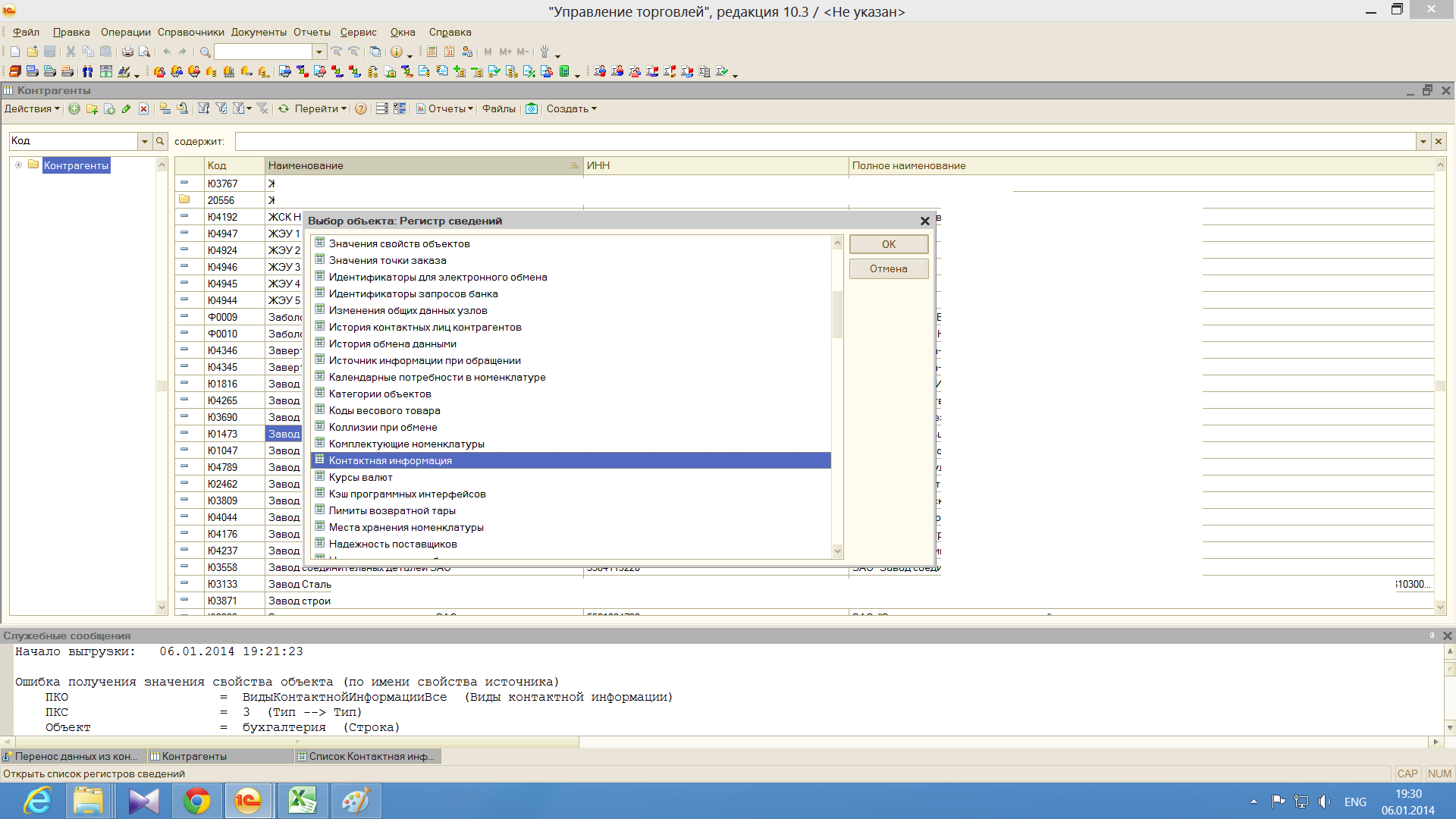
Task: Click the scroll-down arrow of the dialog list
Action: click(837, 551)
